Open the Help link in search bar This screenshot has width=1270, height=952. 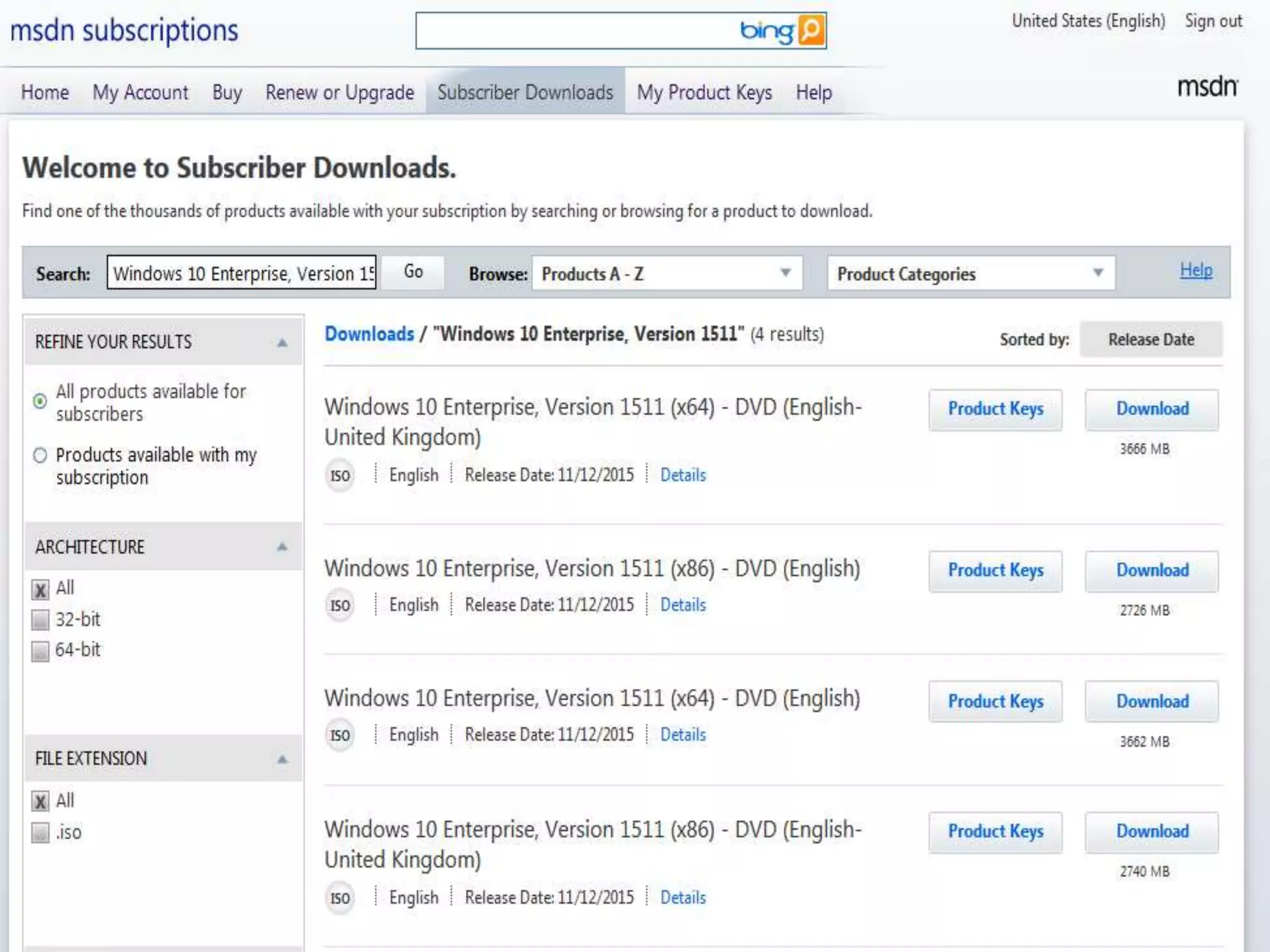1196,270
